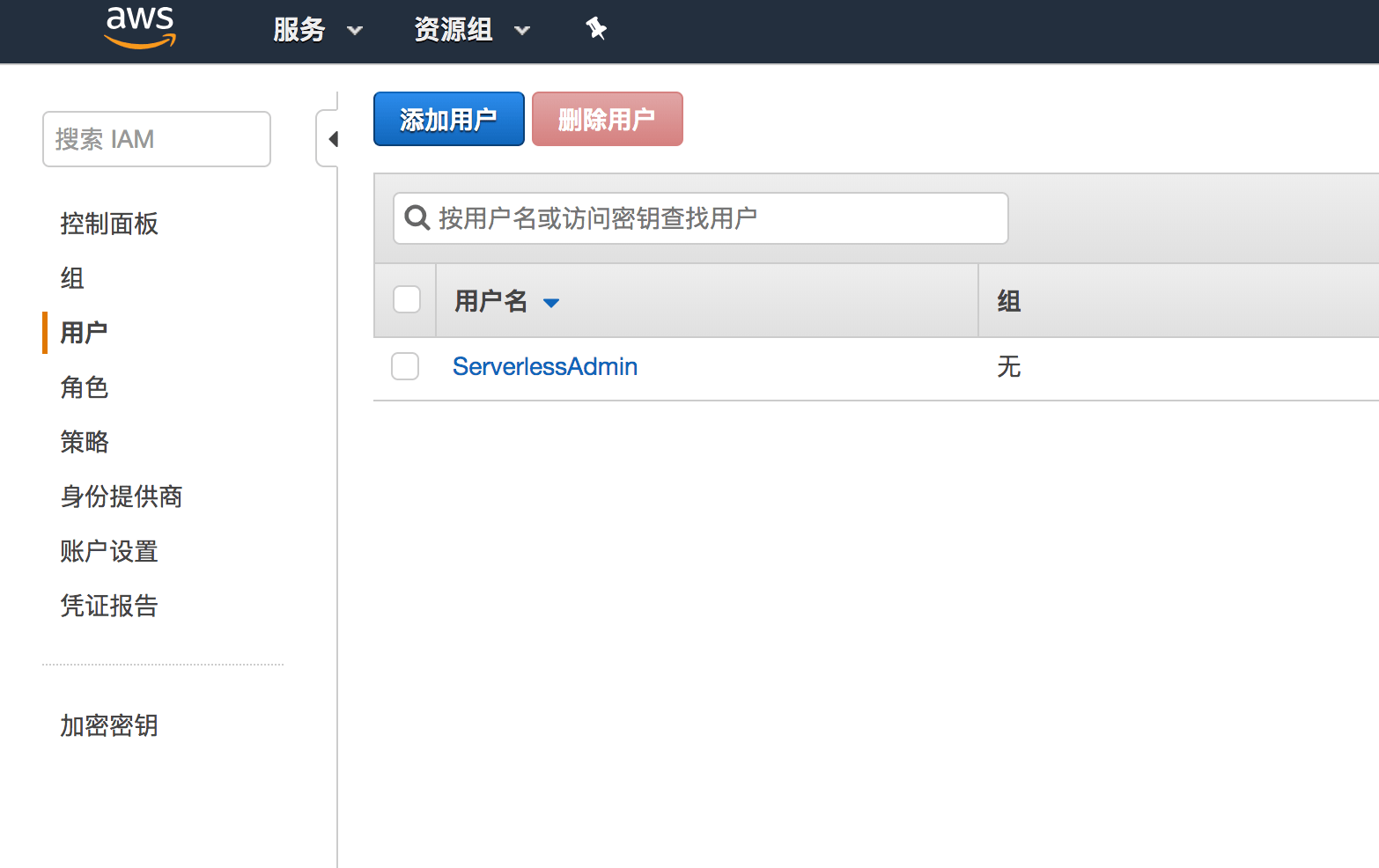Open the 控制面板 dashboard in sidebar

coord(108,224)
